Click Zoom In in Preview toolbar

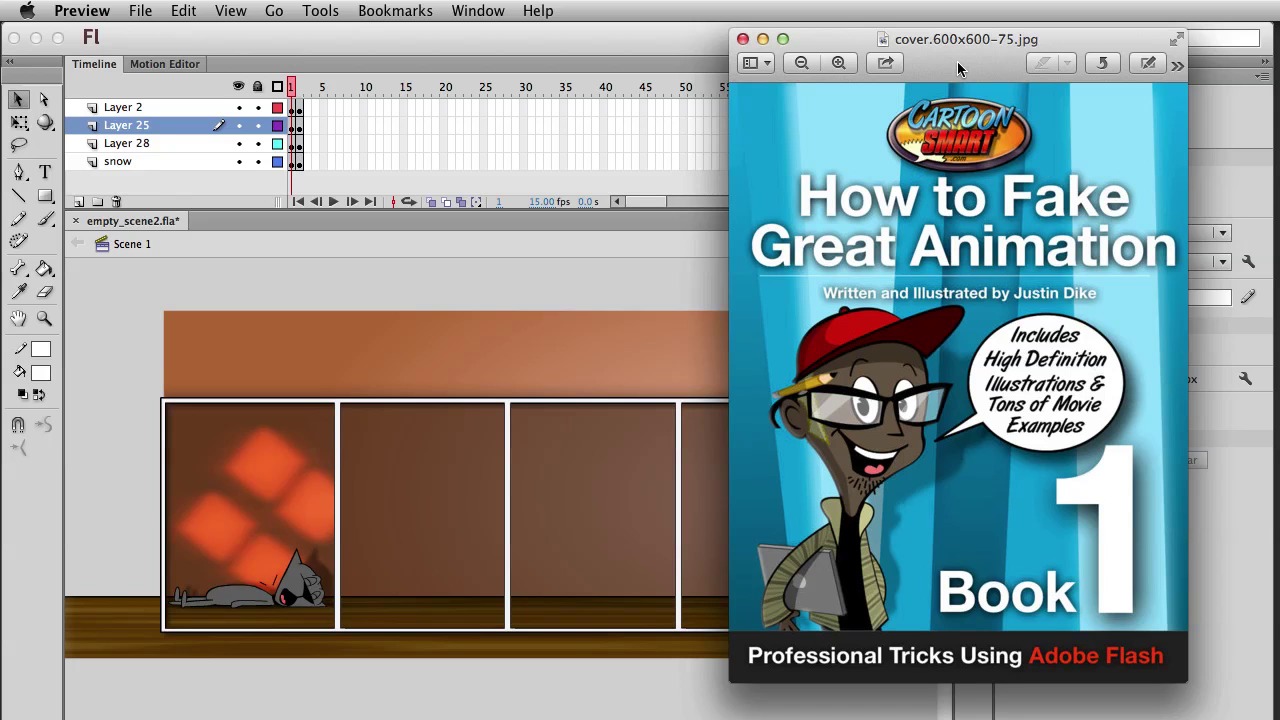tap(838, 63)
